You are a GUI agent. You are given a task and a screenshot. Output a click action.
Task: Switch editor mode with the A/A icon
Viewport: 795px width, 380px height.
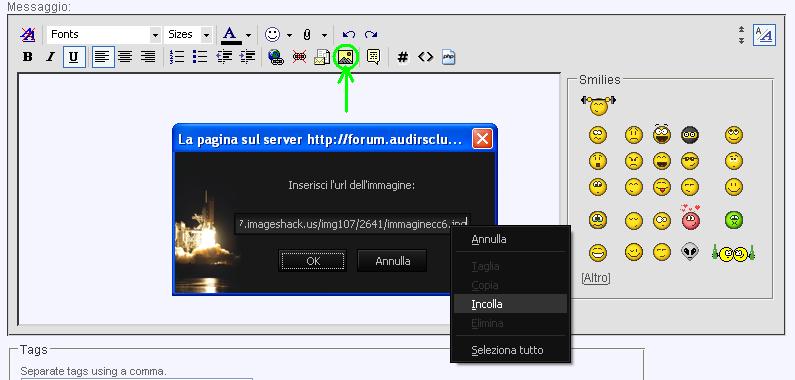coord(764,35)
